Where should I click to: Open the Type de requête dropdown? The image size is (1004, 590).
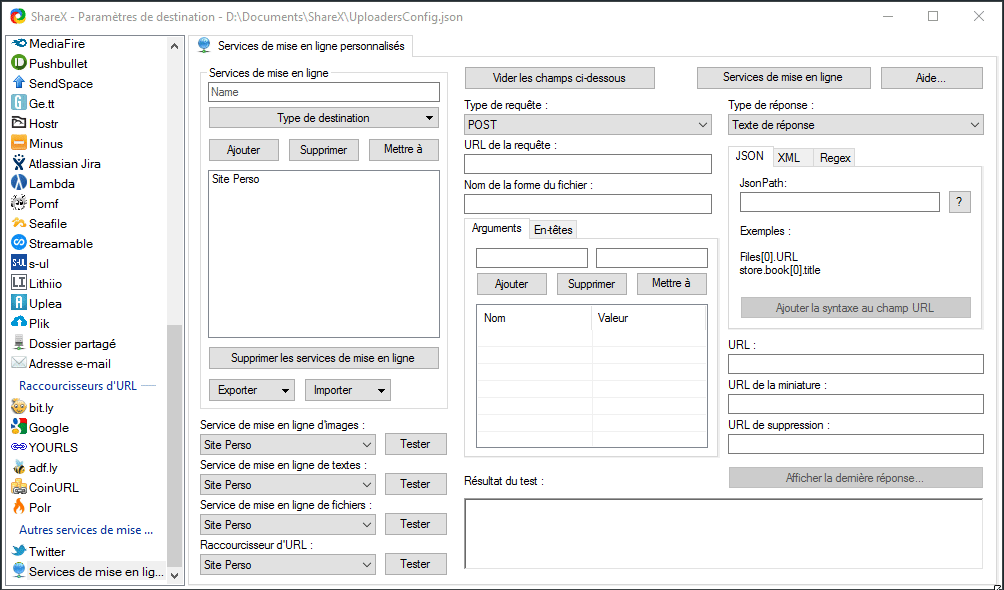coord(587,124)
